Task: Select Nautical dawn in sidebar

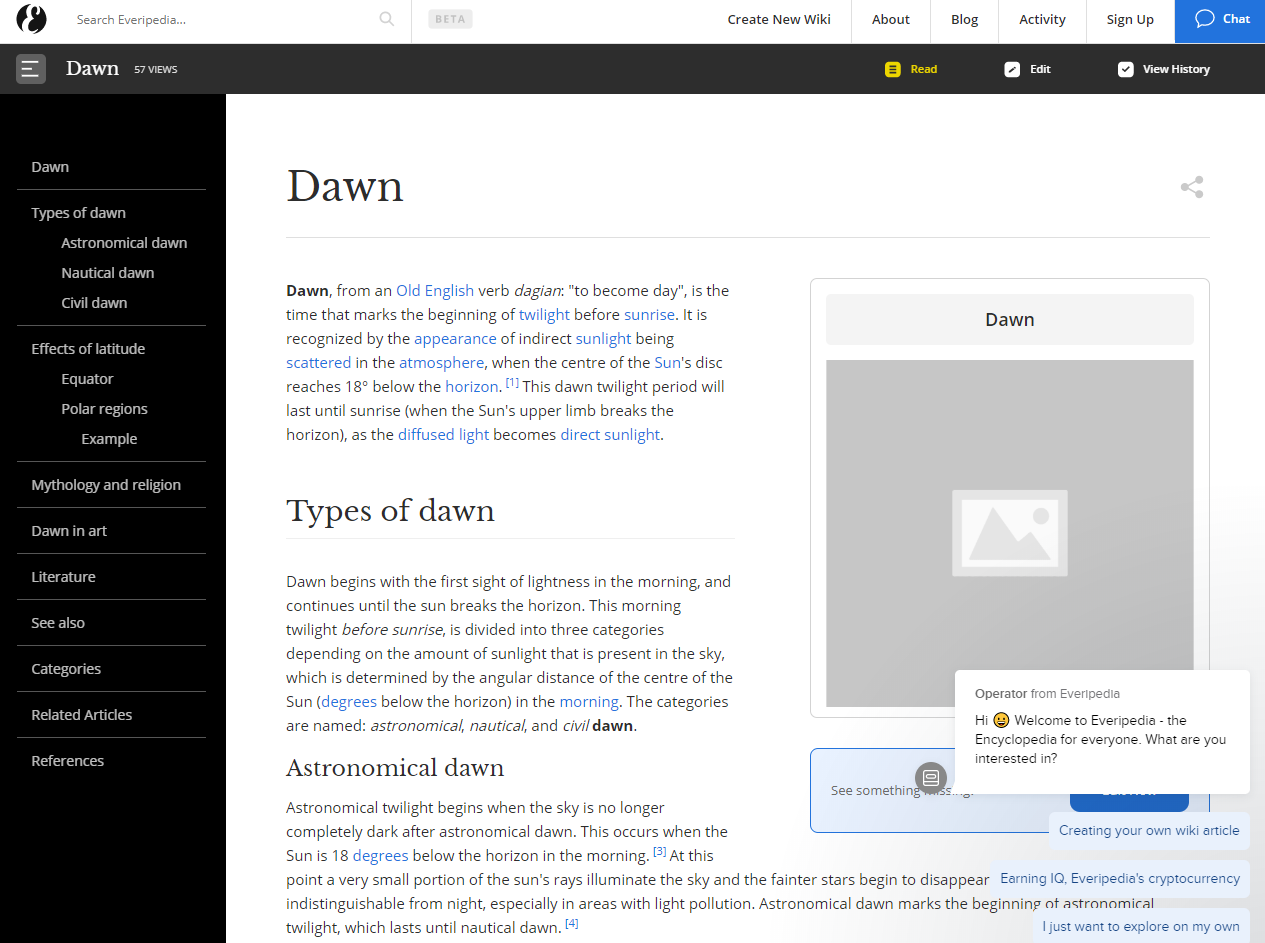Action: (x=108, y=273)
